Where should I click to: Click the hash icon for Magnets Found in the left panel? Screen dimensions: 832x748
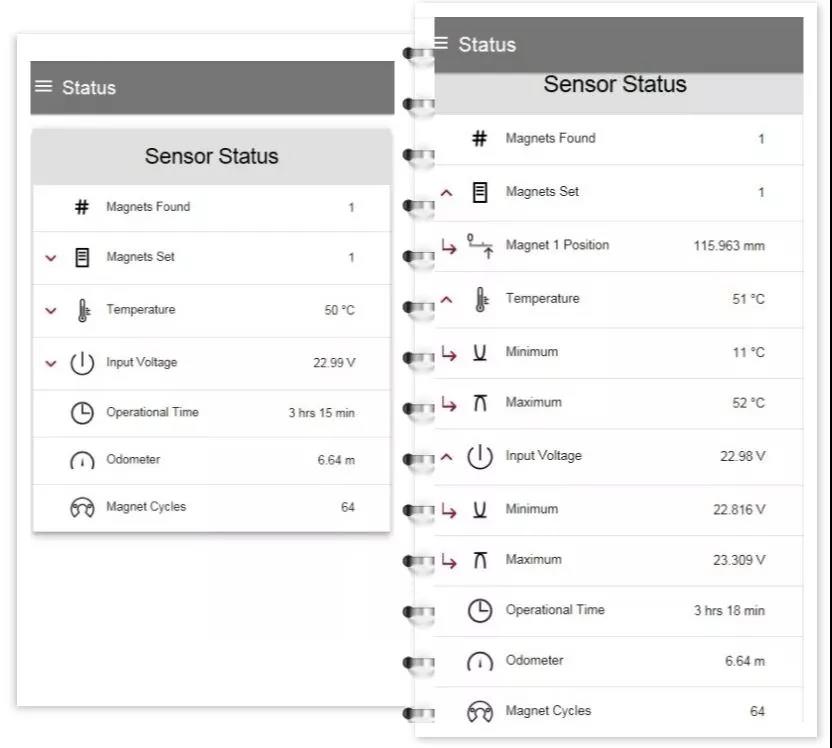82,207
